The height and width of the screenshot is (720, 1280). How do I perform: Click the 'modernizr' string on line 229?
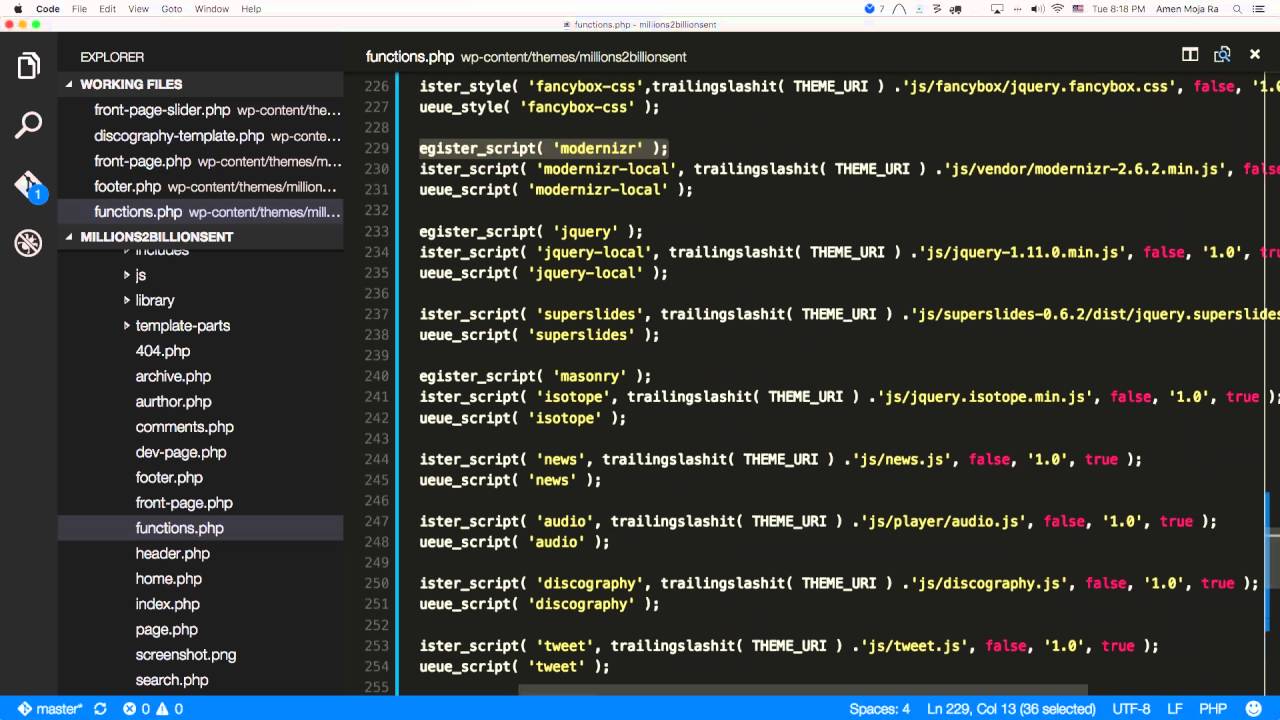coord(597,148)
